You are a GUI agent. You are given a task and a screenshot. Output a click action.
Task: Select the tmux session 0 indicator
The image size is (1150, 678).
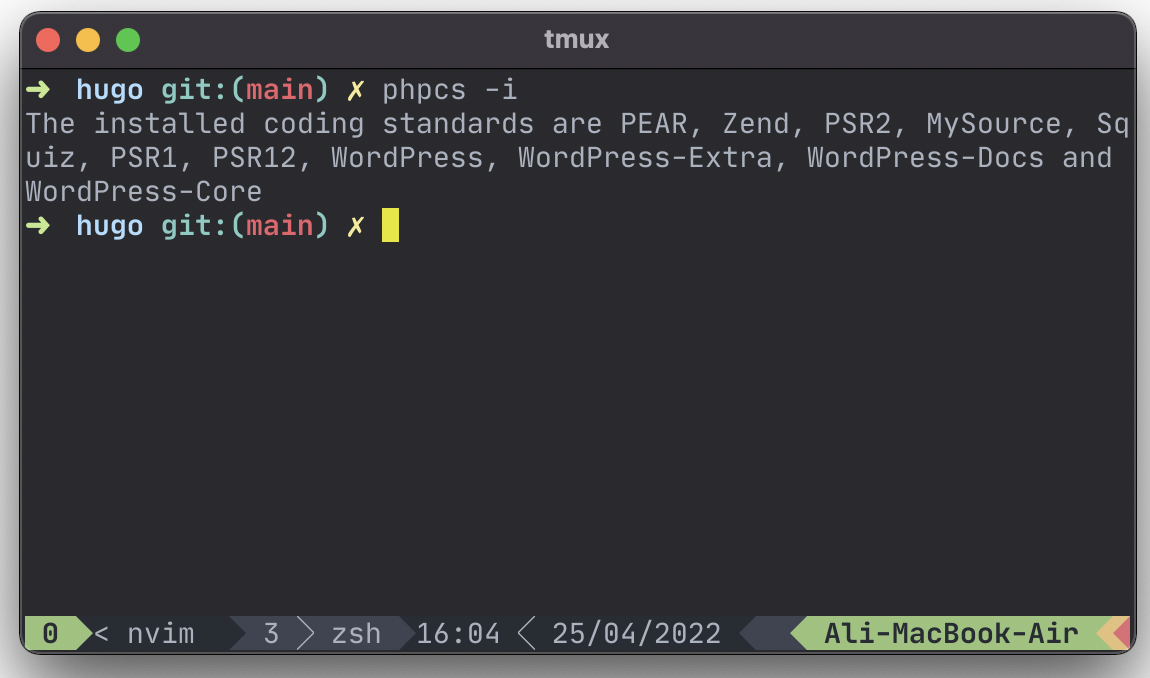pos(51,633)
